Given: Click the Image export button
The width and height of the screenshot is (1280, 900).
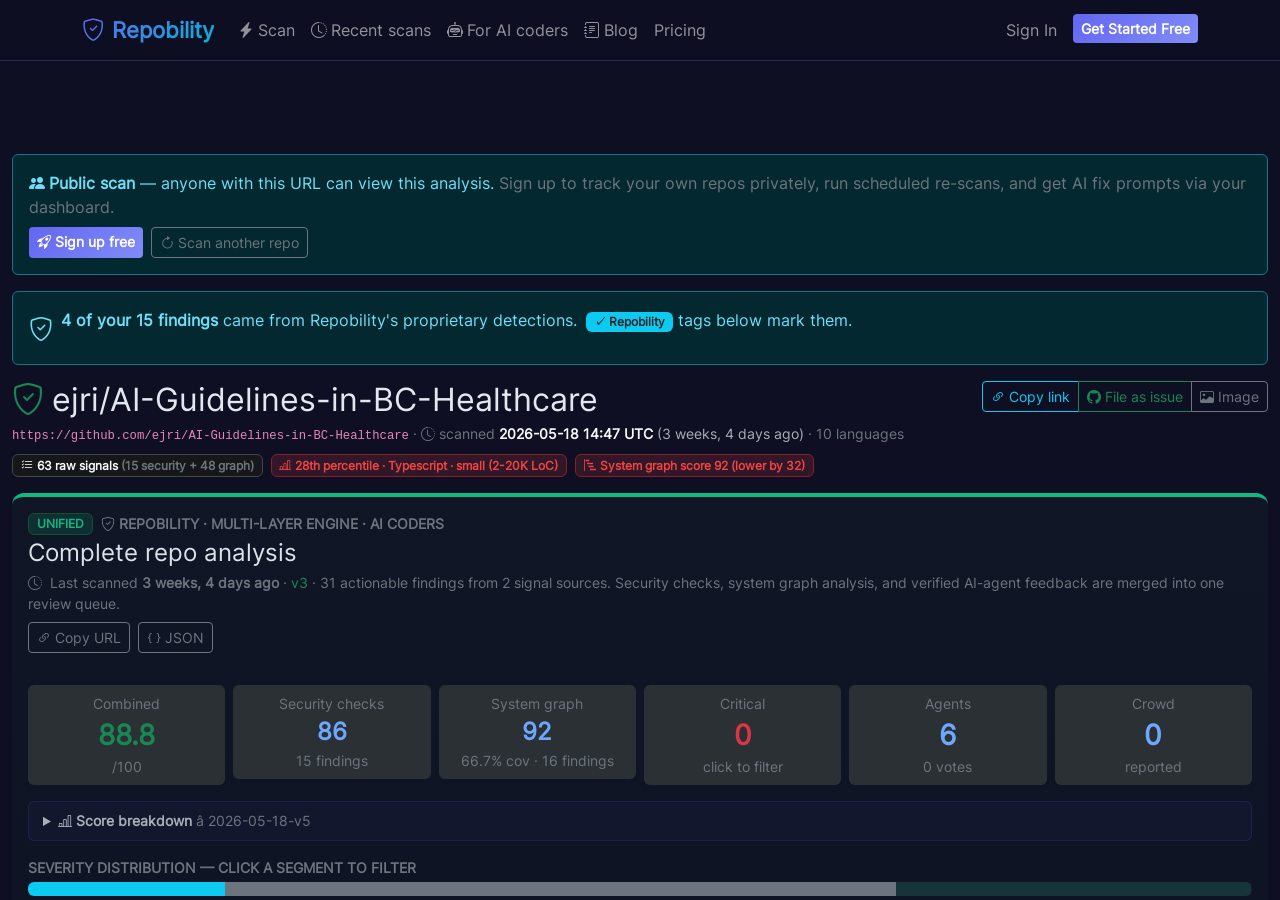Looking at the screenshot, I should click(x=1229, y=396).
